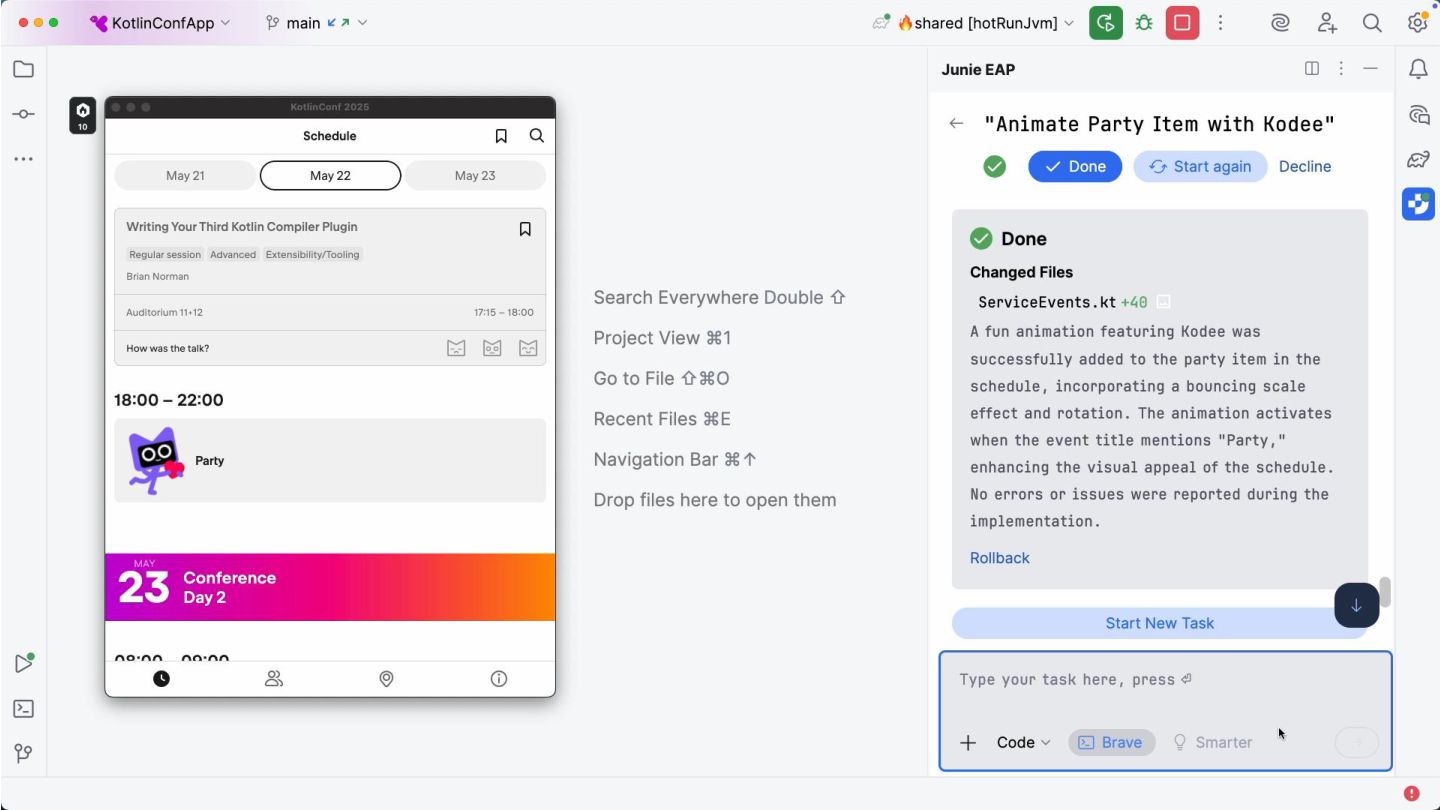The height and width of the screenshot is (810, 1440).
Task: Open the Project tool window folder icon
Action: click(x=23, y=69)
